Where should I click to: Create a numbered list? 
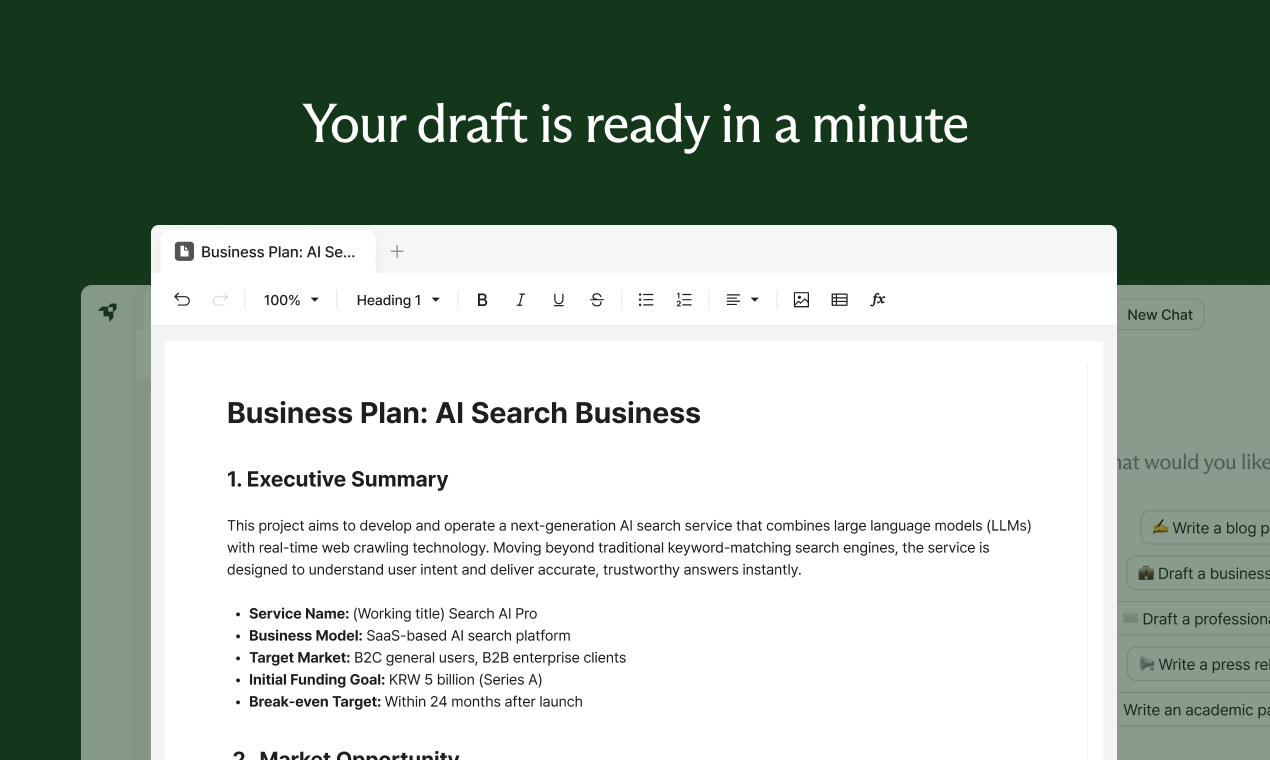point(683,299)
